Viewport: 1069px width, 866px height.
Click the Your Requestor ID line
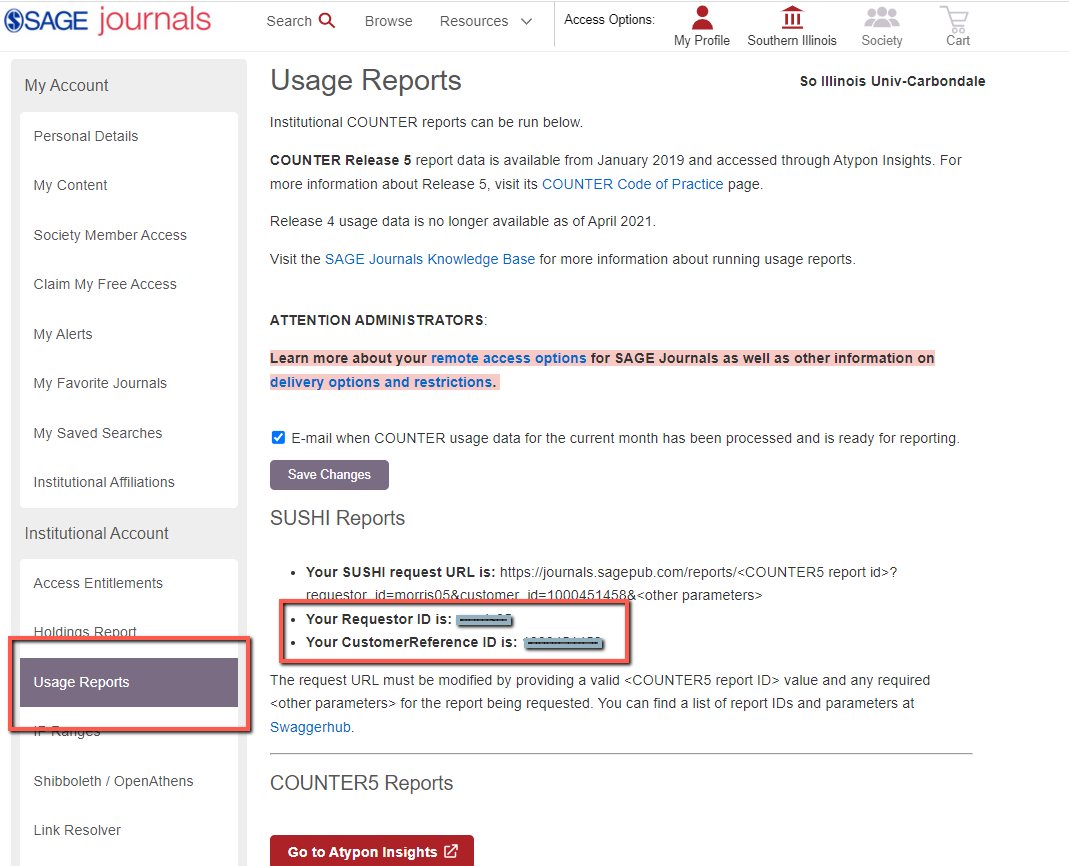[408, 619]
